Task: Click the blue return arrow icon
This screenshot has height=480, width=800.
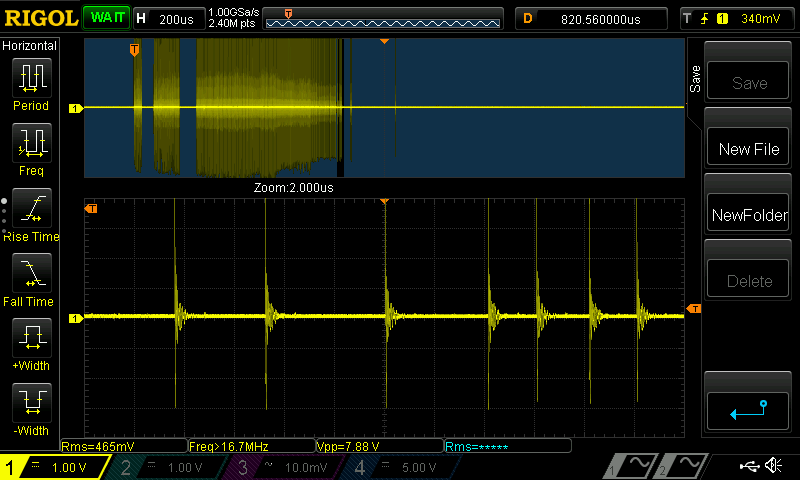Action: [x=748, y=411]
